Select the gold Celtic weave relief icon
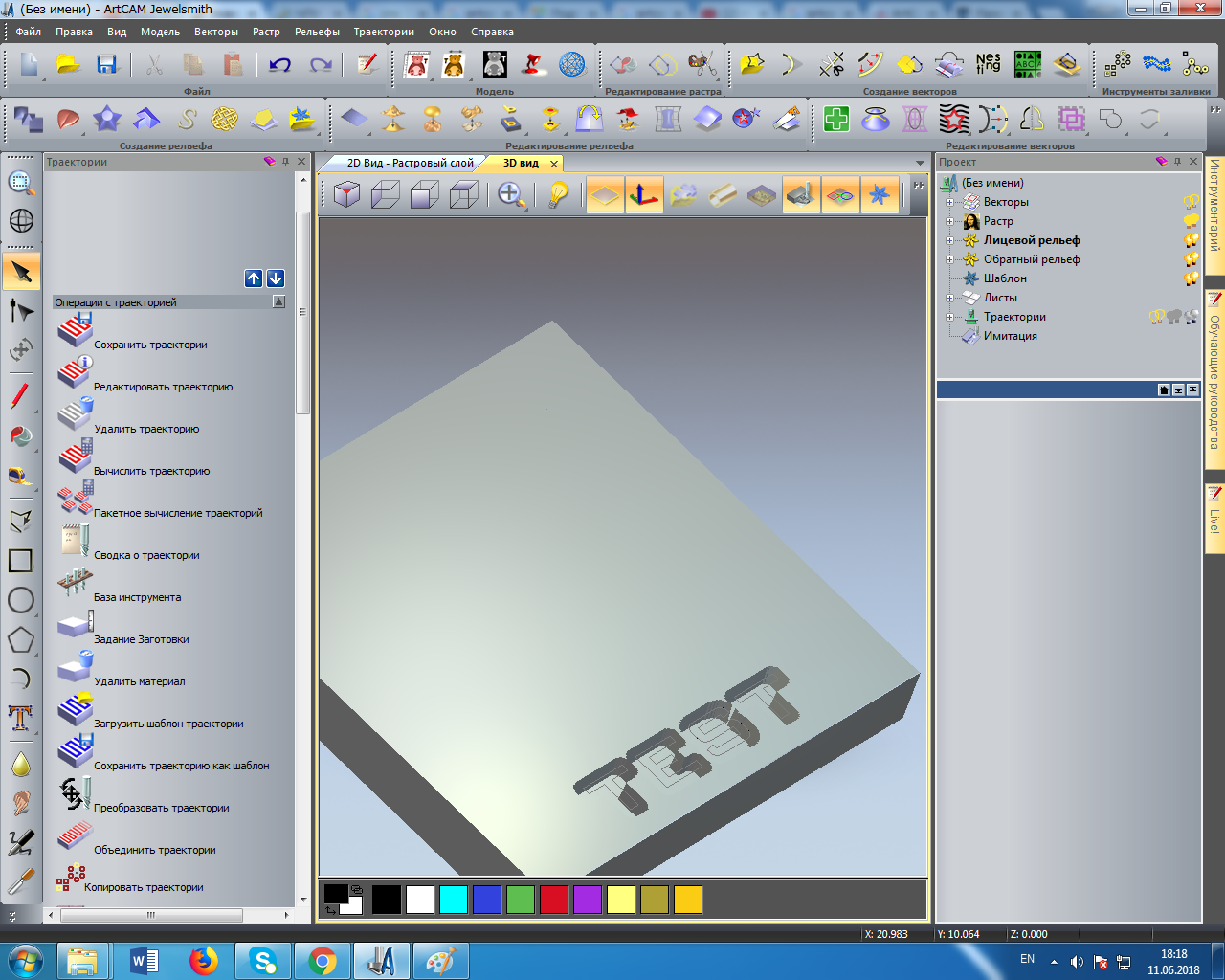The width and height of the screenshot is (1225, 980). pos(224,120)
